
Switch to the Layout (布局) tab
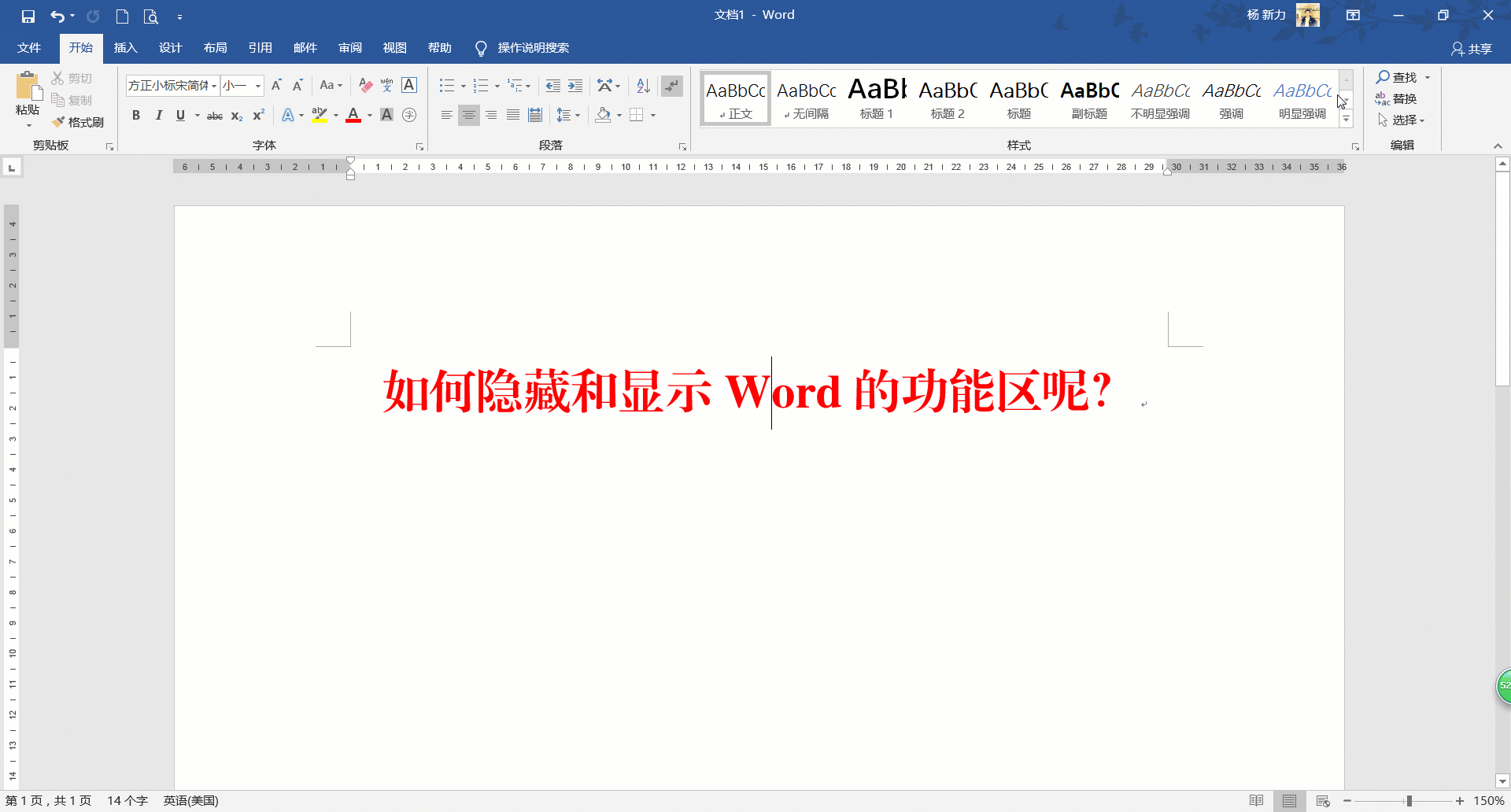pos(216,48)
